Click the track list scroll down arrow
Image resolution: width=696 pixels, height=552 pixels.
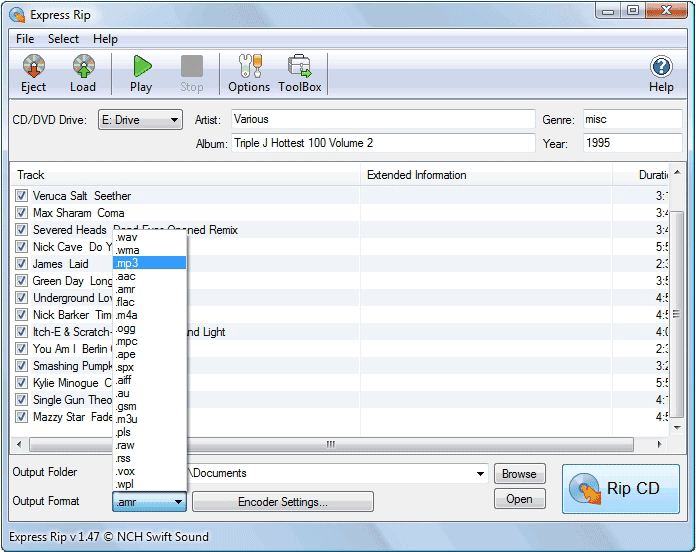(677, 428)
